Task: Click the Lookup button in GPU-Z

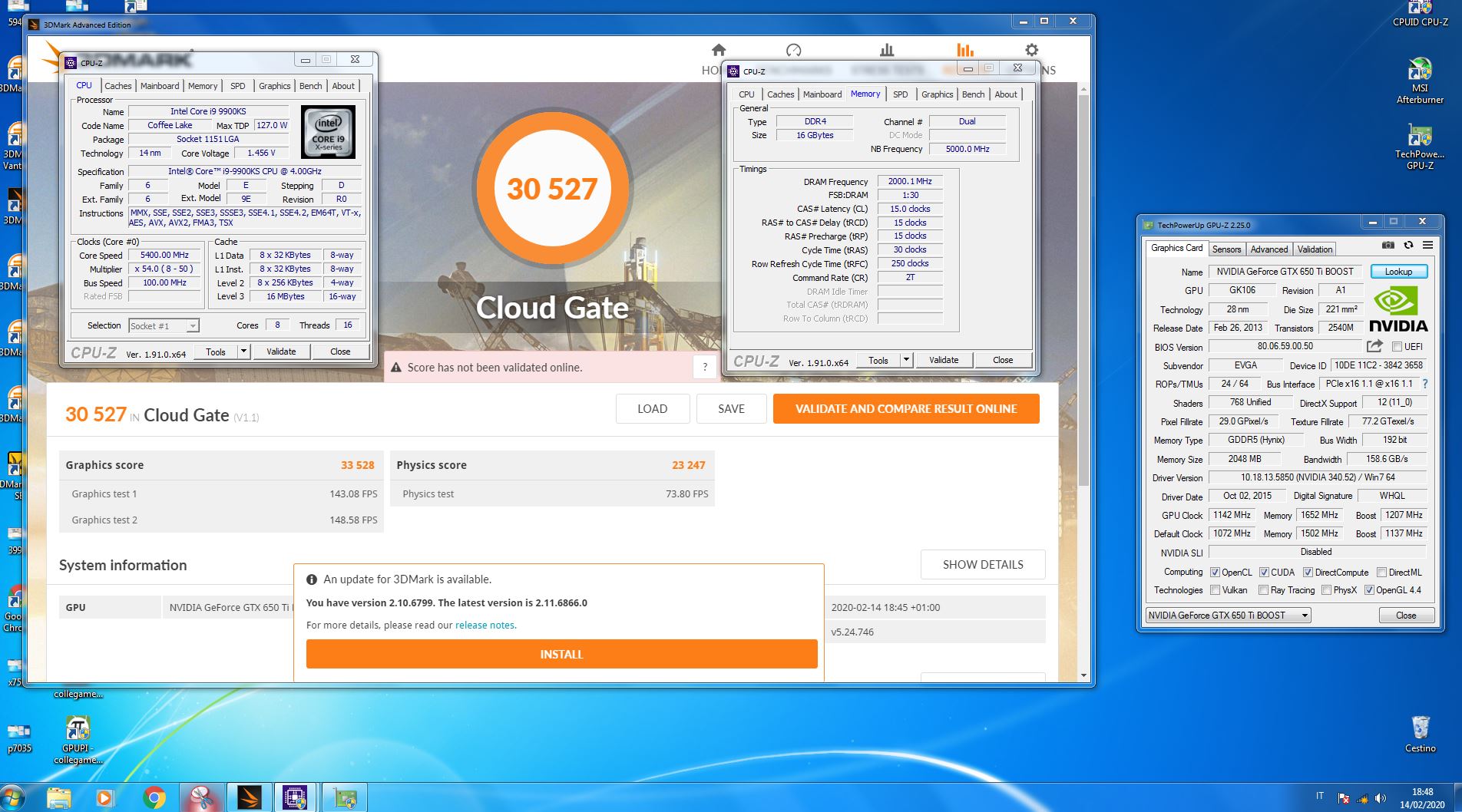Action: point(1398,272)
